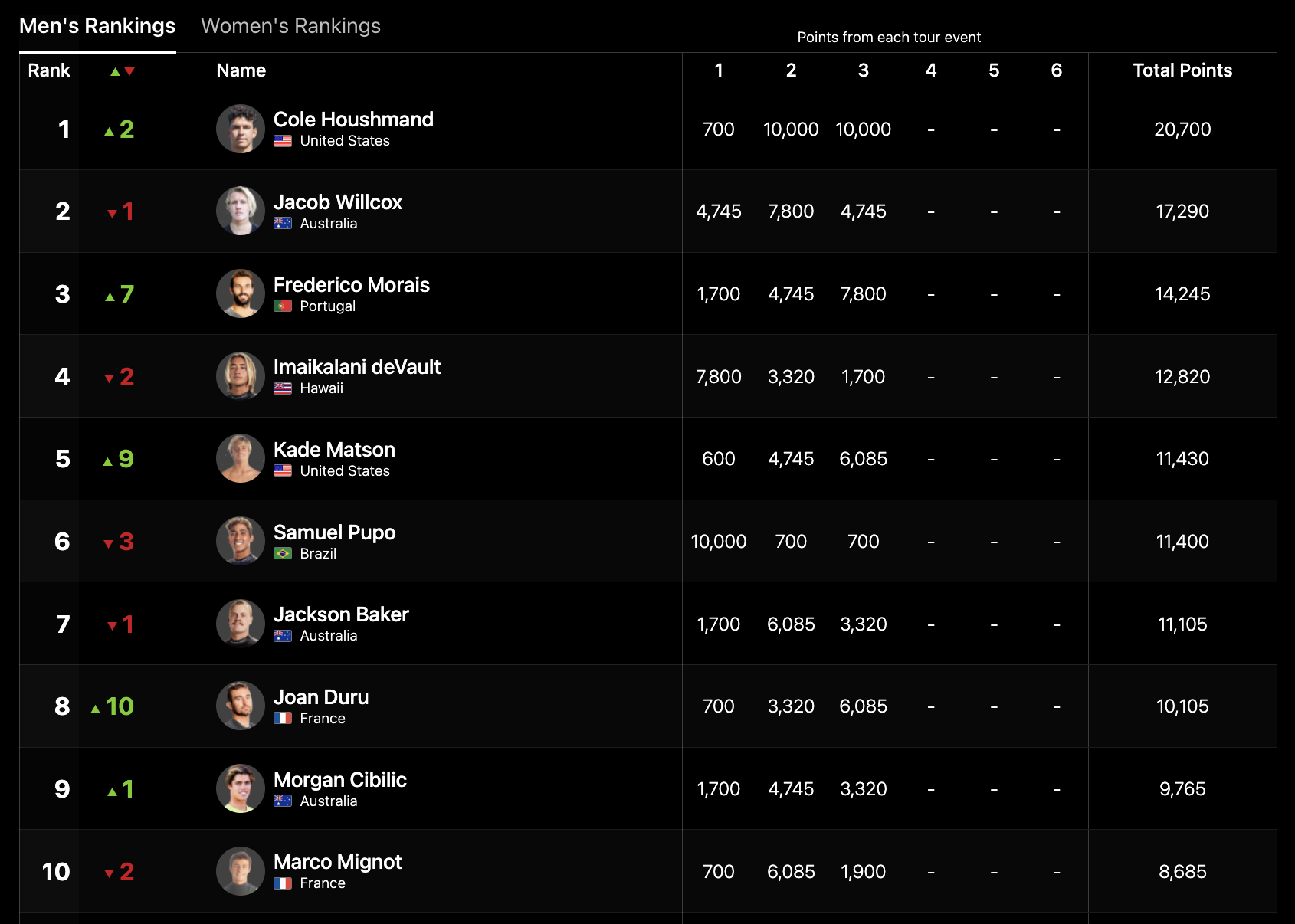
Task: Open Frederico Morais athlete link
Action: 351,285
